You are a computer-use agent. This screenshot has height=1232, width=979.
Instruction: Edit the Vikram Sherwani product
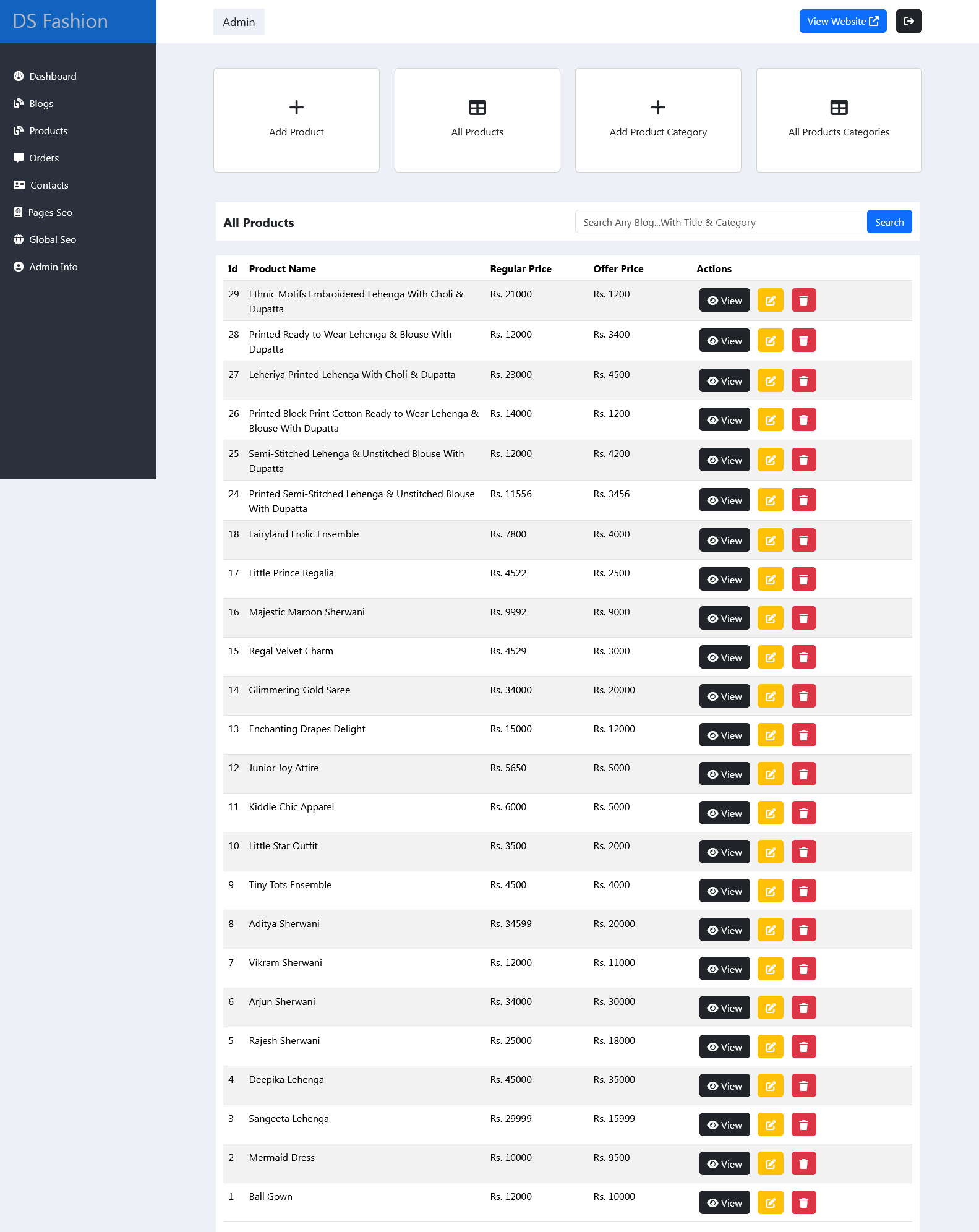pos(770,969)
